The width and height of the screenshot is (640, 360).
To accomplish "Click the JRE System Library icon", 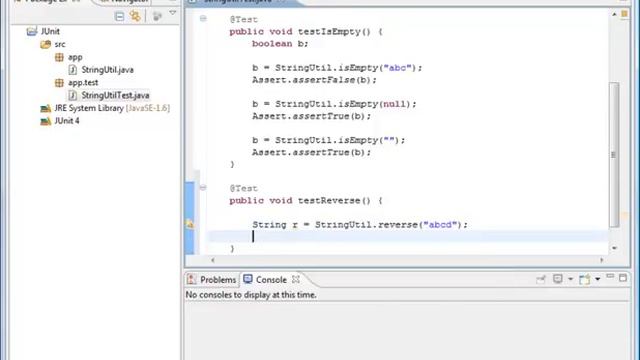I will (x=45, y=108).
